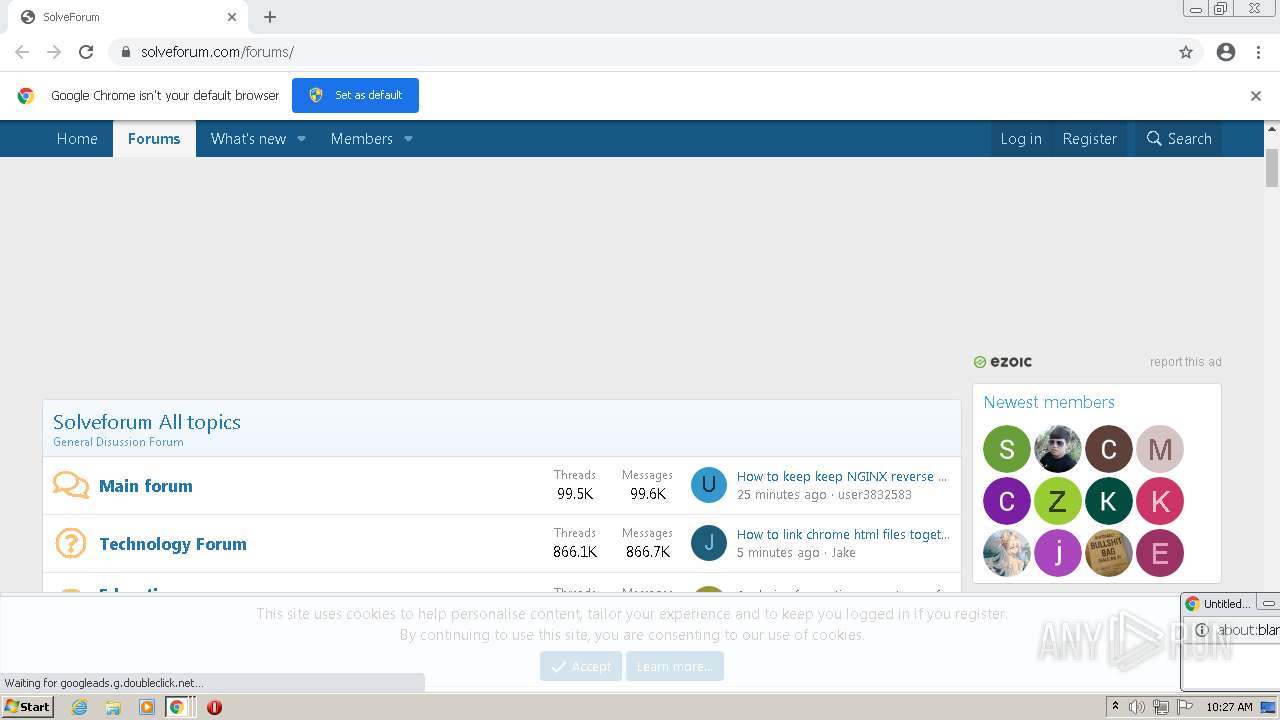
Task: Click the page vertical scrollbar thumb
Action: tap(1272, 167)
